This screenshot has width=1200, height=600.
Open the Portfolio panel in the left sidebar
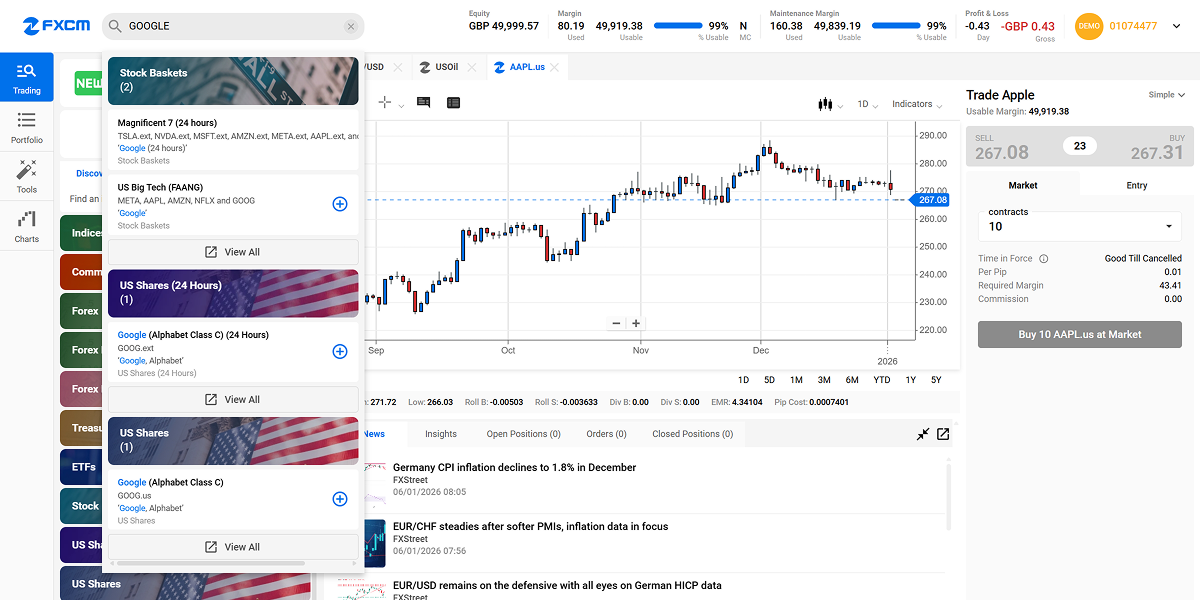coord(26,125)
